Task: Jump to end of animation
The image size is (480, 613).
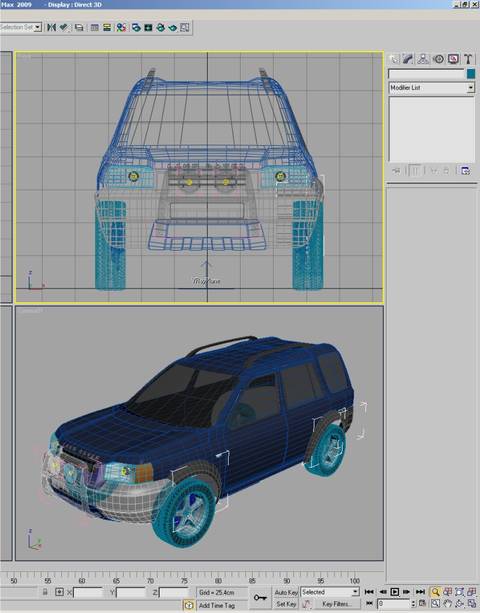Action: pyautogui.click(x=420, y=592)
